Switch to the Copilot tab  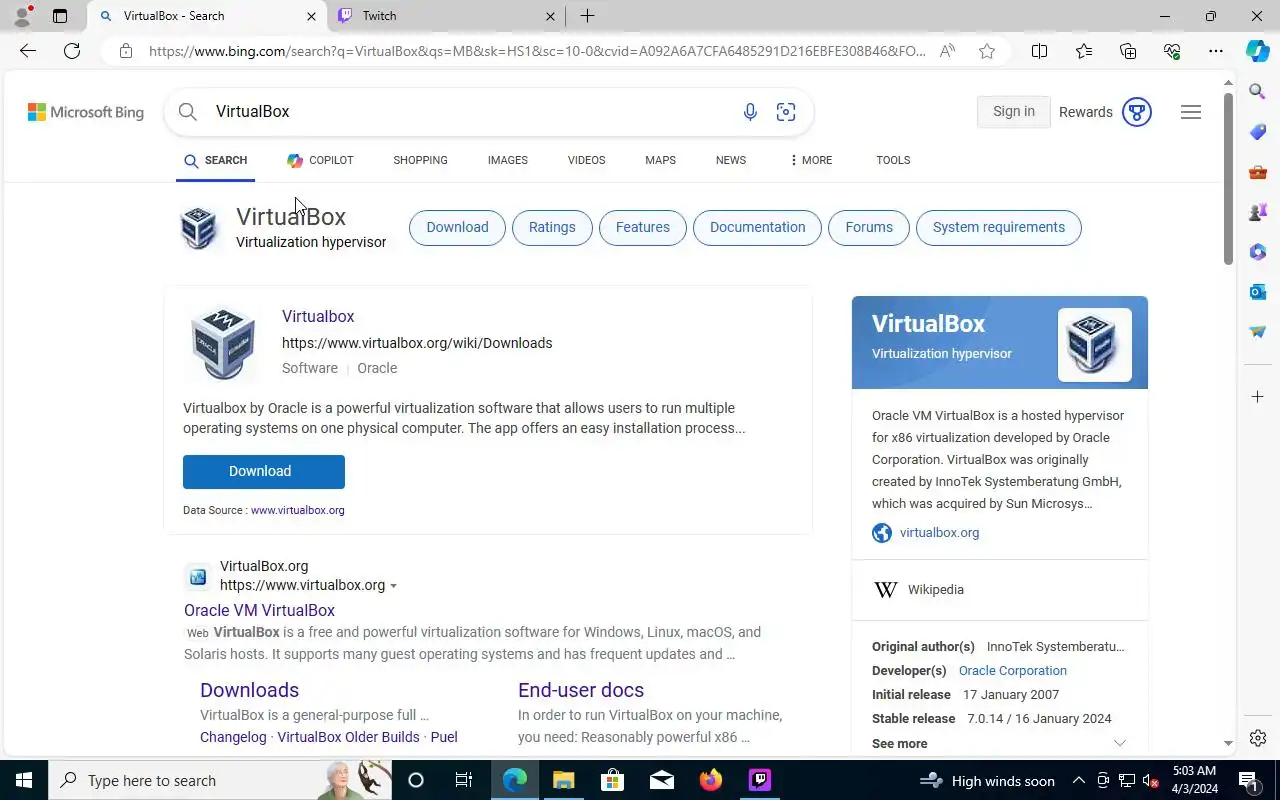[x=320, y=160]
